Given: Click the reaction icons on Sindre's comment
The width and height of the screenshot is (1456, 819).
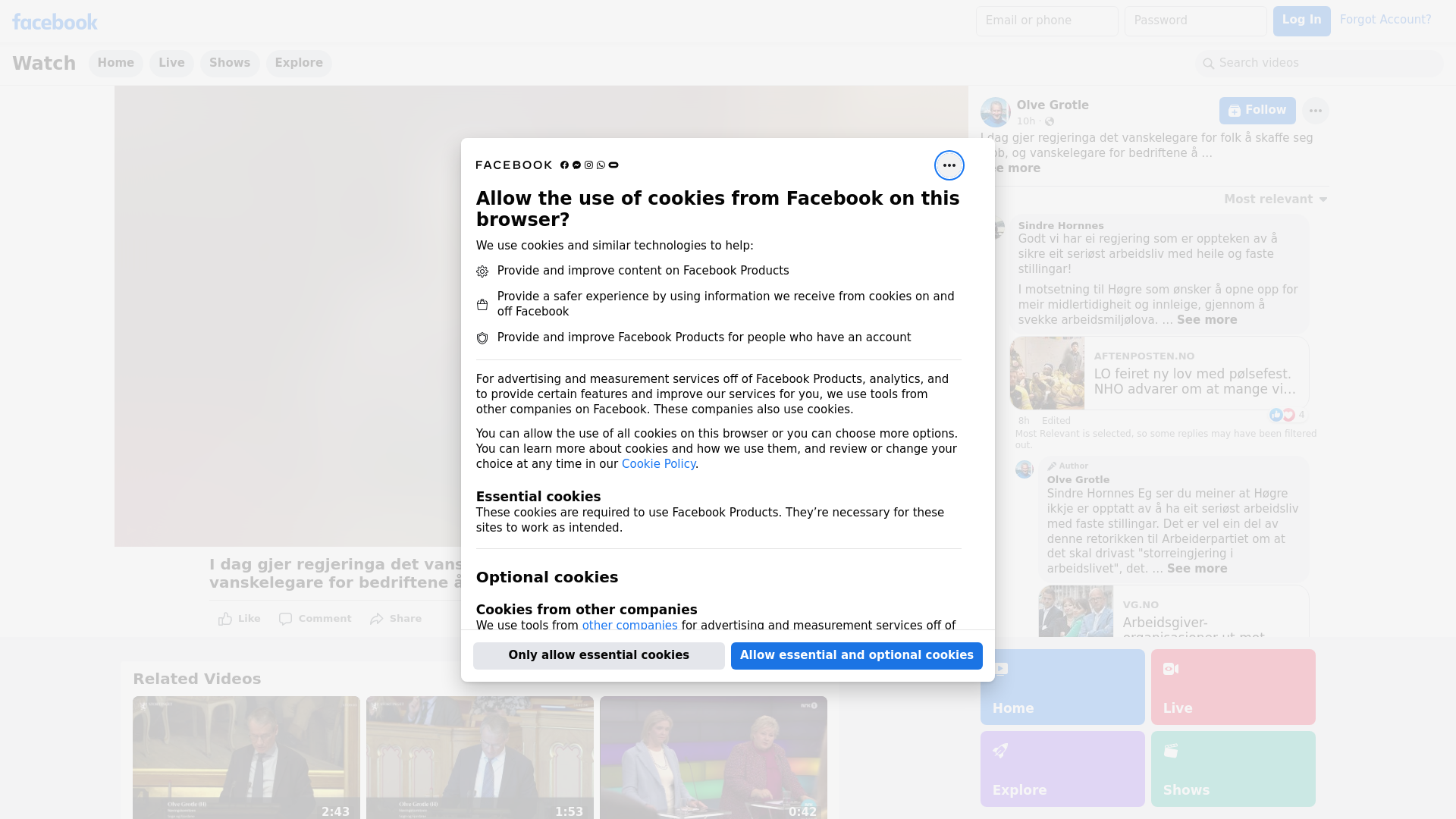Looking at the screenshot, I should click(1282, 415).
